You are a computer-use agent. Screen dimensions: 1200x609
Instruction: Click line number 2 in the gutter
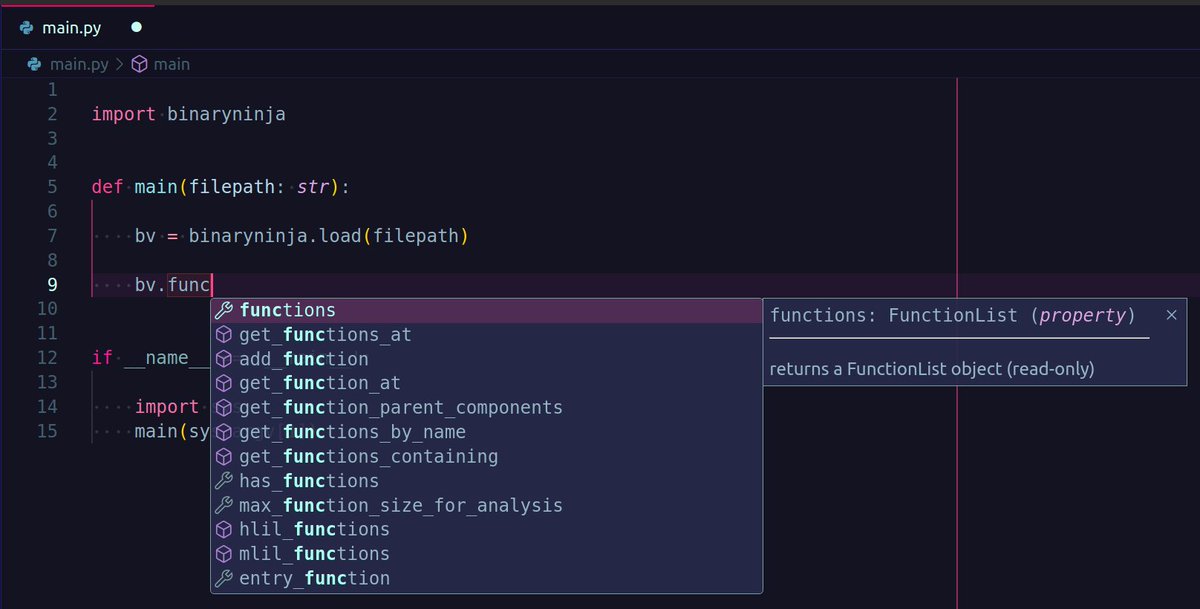pos(52,114)
